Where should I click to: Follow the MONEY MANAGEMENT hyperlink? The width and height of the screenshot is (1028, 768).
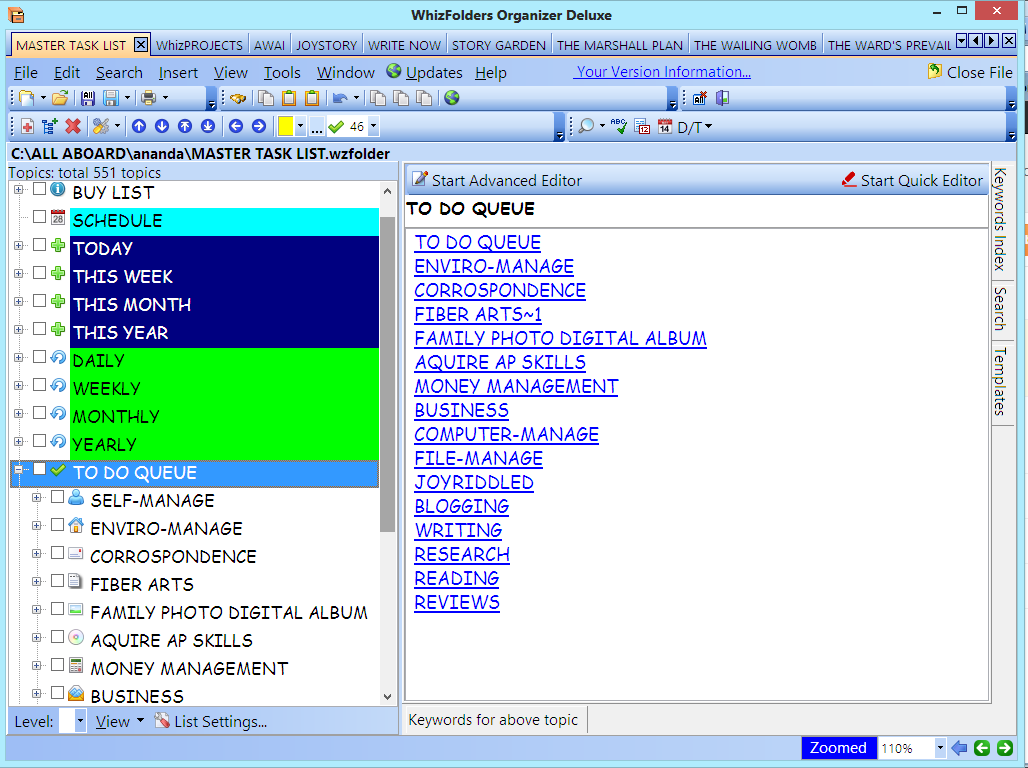coord(516,386)
